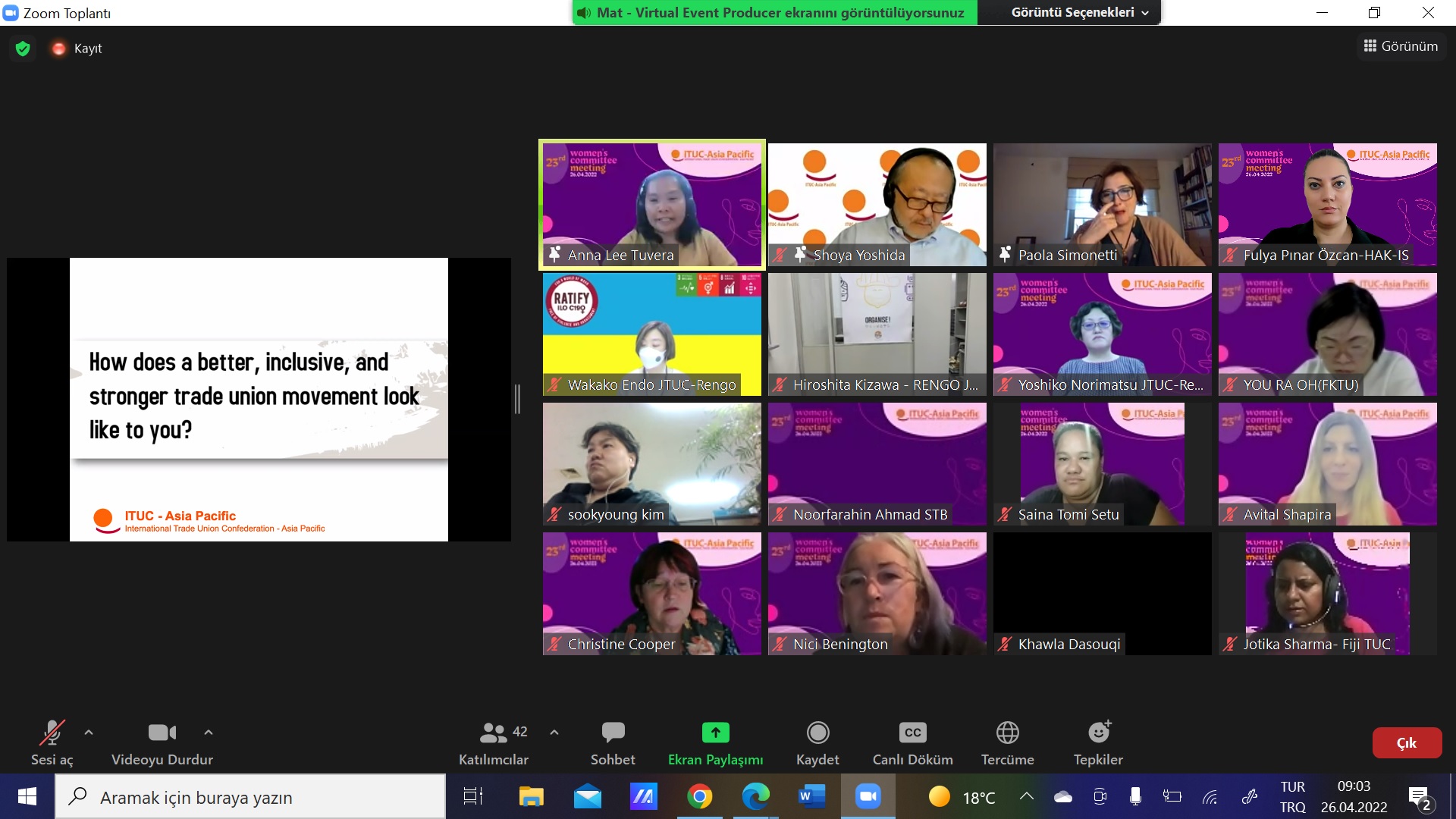Stop video with Videoyu Durdur button

[162, 742]
